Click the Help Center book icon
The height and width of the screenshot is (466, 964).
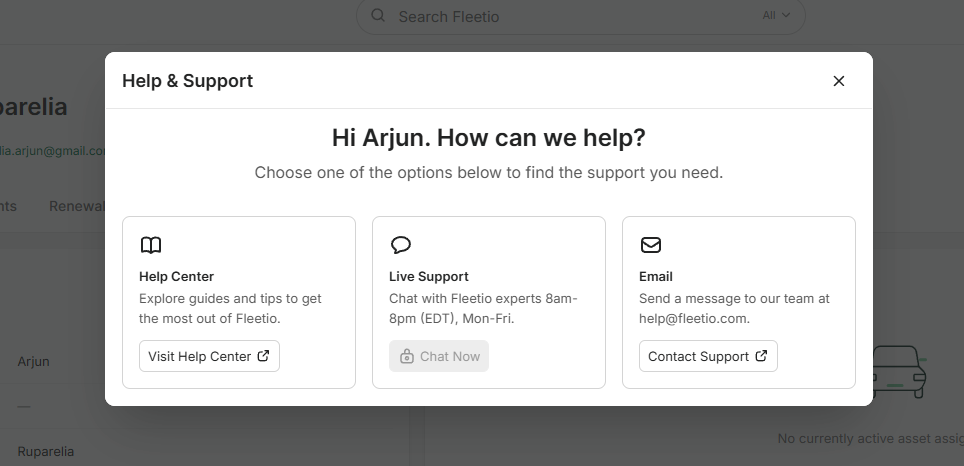[150, 245]
